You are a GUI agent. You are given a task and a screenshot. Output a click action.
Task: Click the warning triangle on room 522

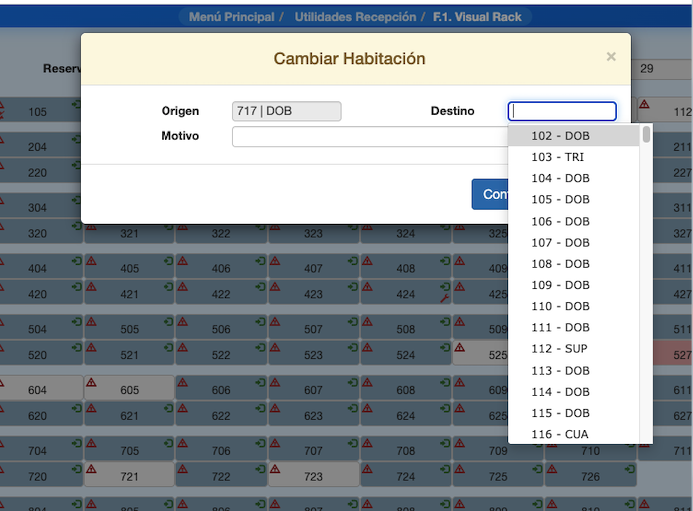click(183, 347)
